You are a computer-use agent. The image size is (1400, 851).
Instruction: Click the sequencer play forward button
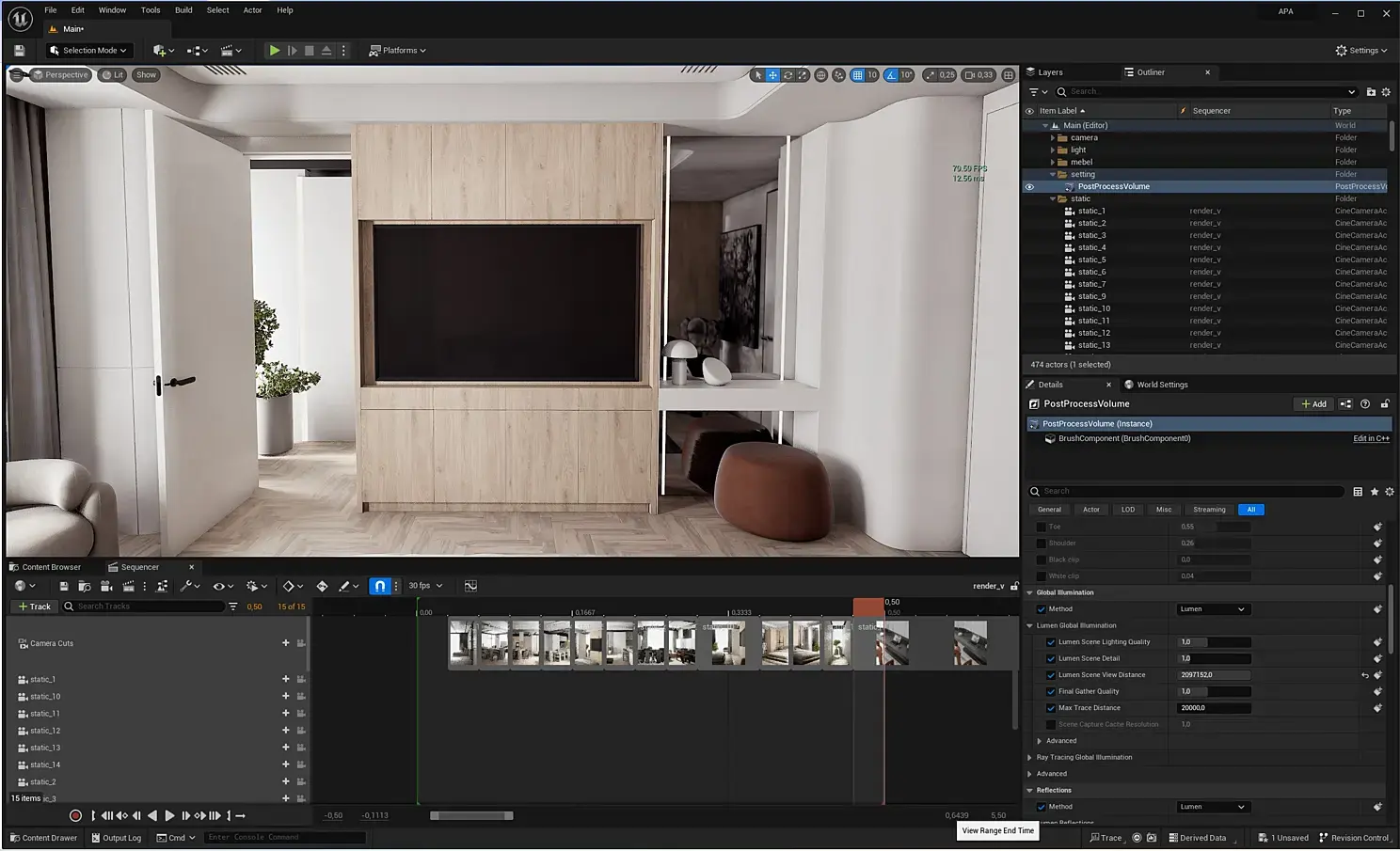[169, 816]
